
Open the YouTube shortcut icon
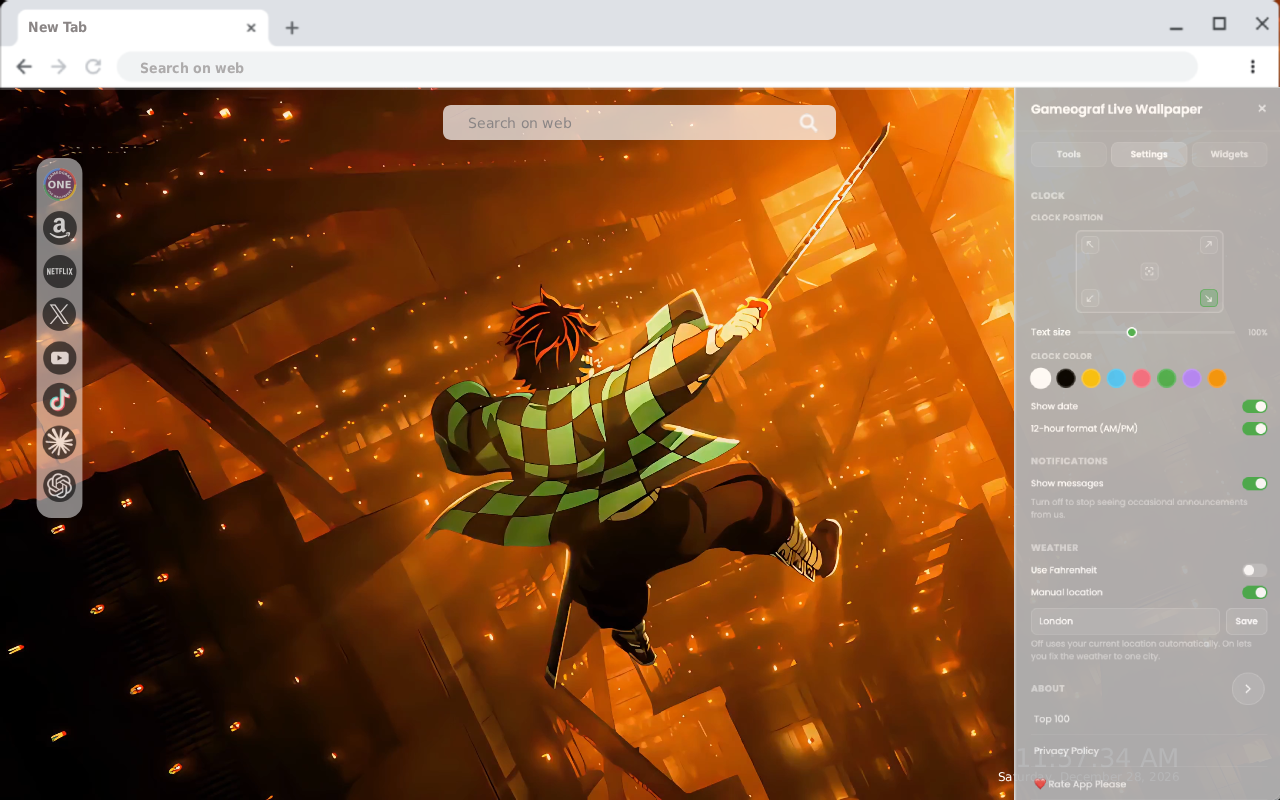click(60, 357)
